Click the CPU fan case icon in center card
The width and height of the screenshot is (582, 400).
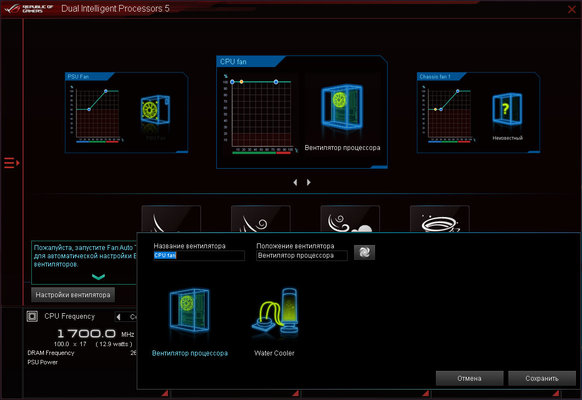[x=341, y=106]
